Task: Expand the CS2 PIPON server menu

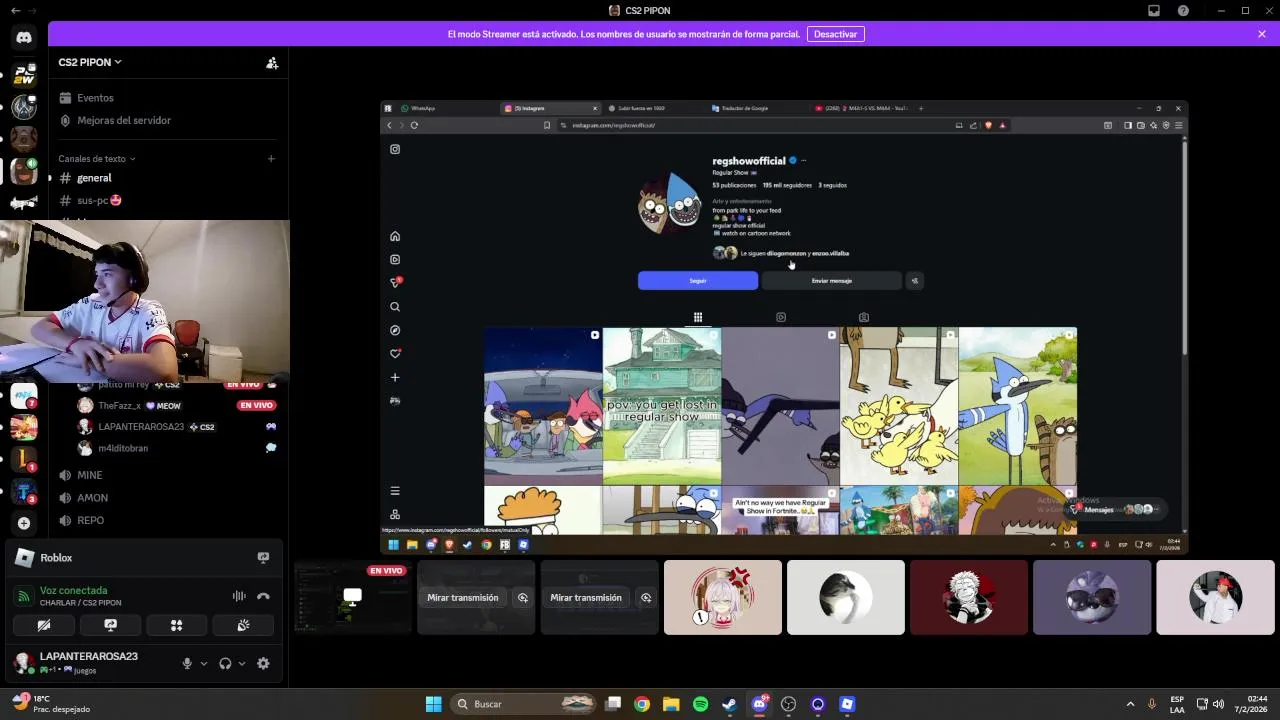Action: pyautogui.click(x=90, y=62)
